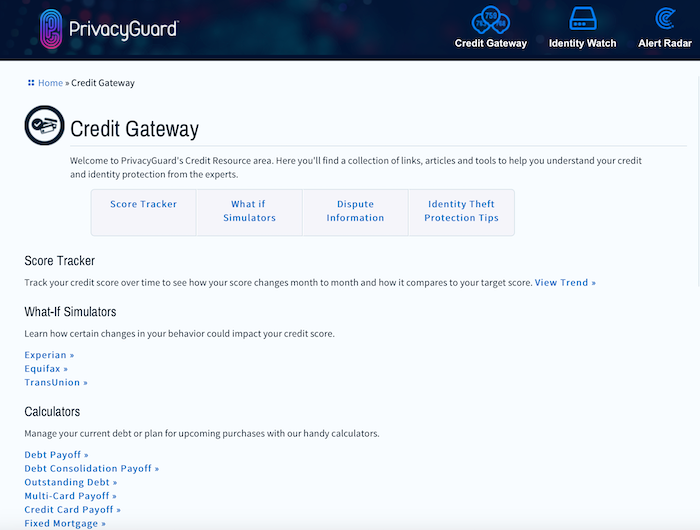Open the TransUnion simulator link

click(56, 383)
